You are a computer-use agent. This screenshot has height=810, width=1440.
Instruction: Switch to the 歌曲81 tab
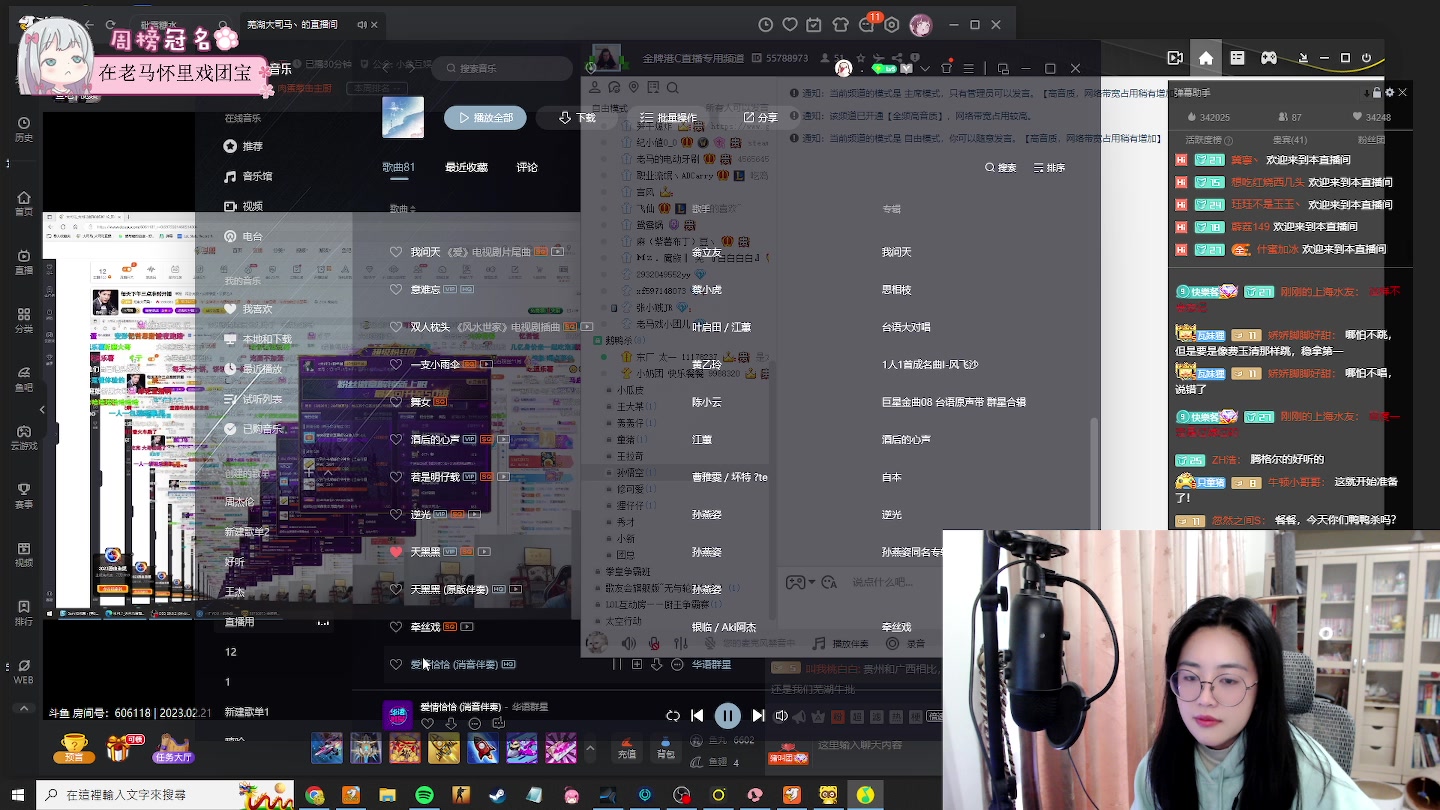click(x=398, y=167)
